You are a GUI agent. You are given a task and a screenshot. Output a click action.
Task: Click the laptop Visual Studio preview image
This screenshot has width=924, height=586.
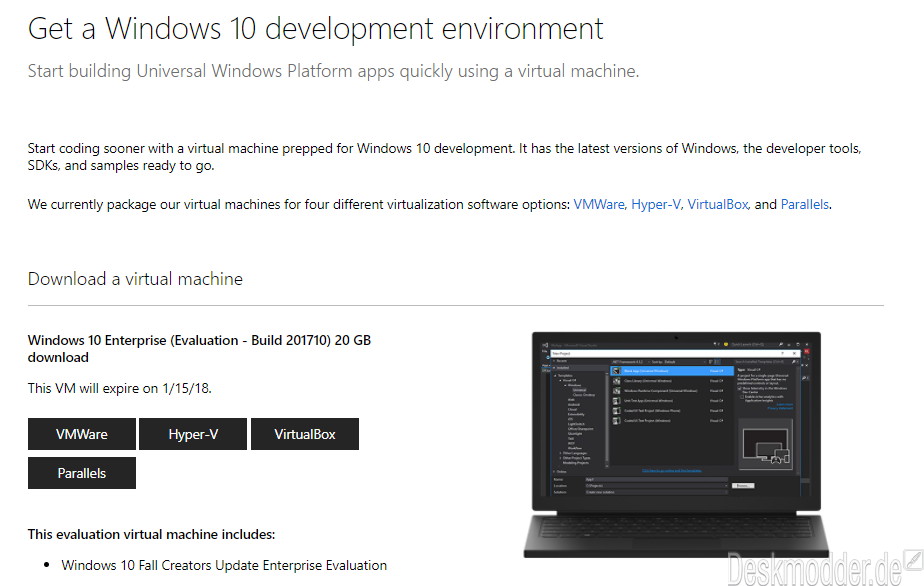[x=676, y=445]
